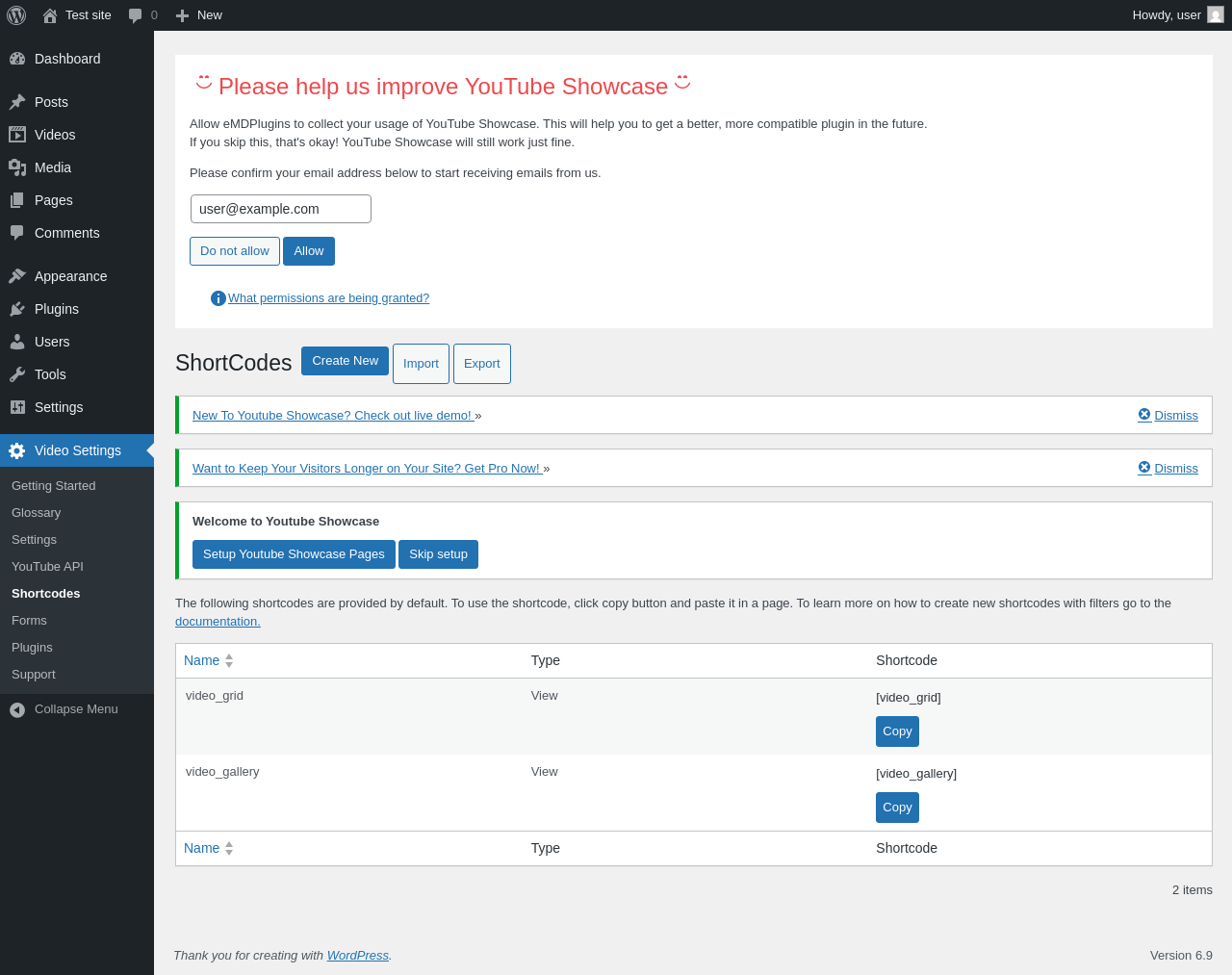This screenshot has height=975, width=1232.
Task: Click the Settings sliders icon in main menu
Action: click(17, 407)
